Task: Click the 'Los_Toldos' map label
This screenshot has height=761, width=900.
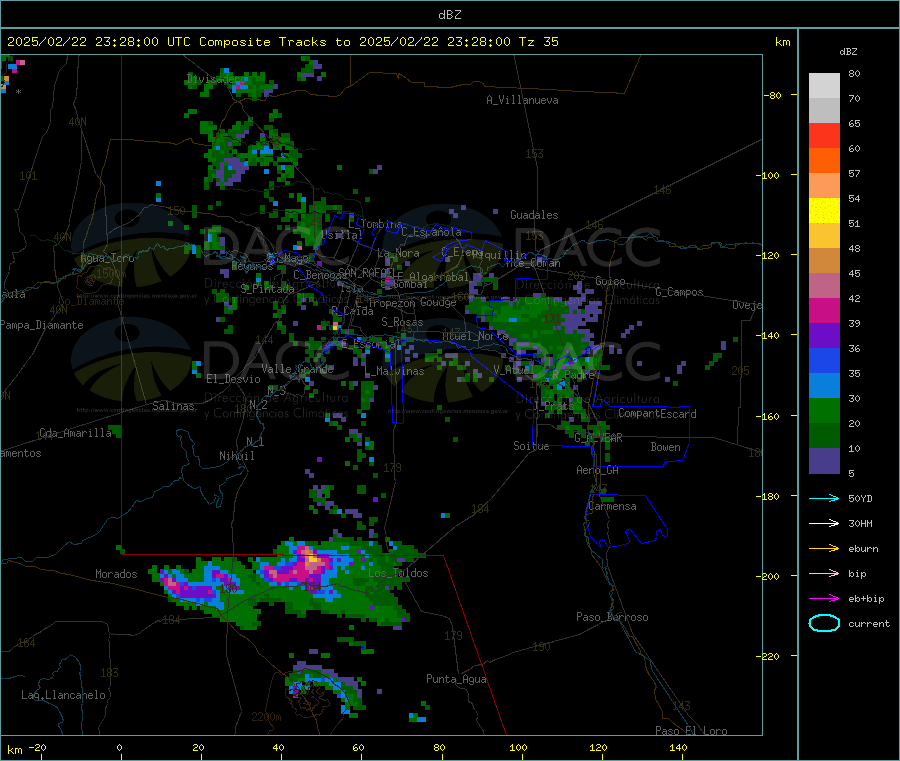Action: tap(398, 573)
